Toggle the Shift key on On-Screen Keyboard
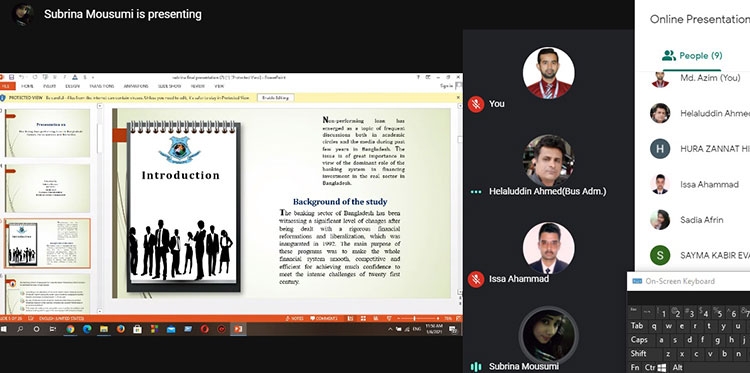Screen dimensions: 750x373 click(x=639, y=353)
